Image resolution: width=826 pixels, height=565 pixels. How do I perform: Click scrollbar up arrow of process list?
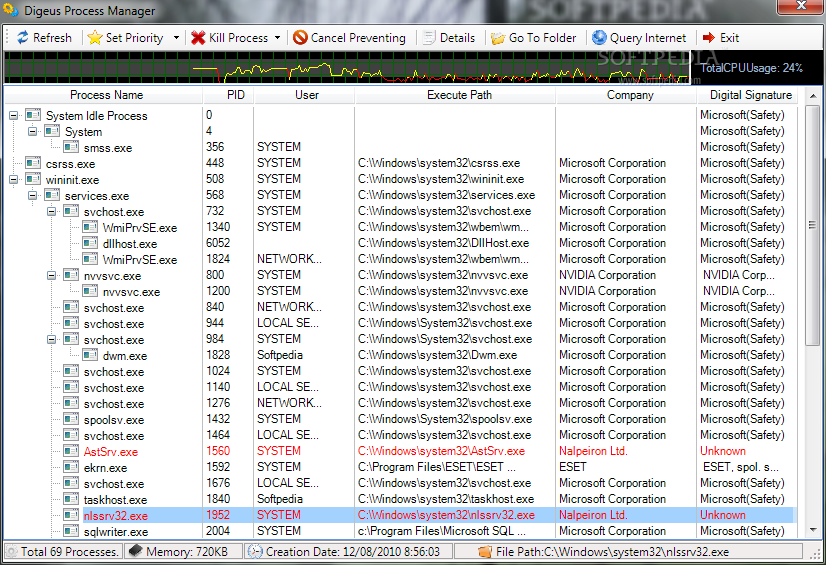[813, 96]
